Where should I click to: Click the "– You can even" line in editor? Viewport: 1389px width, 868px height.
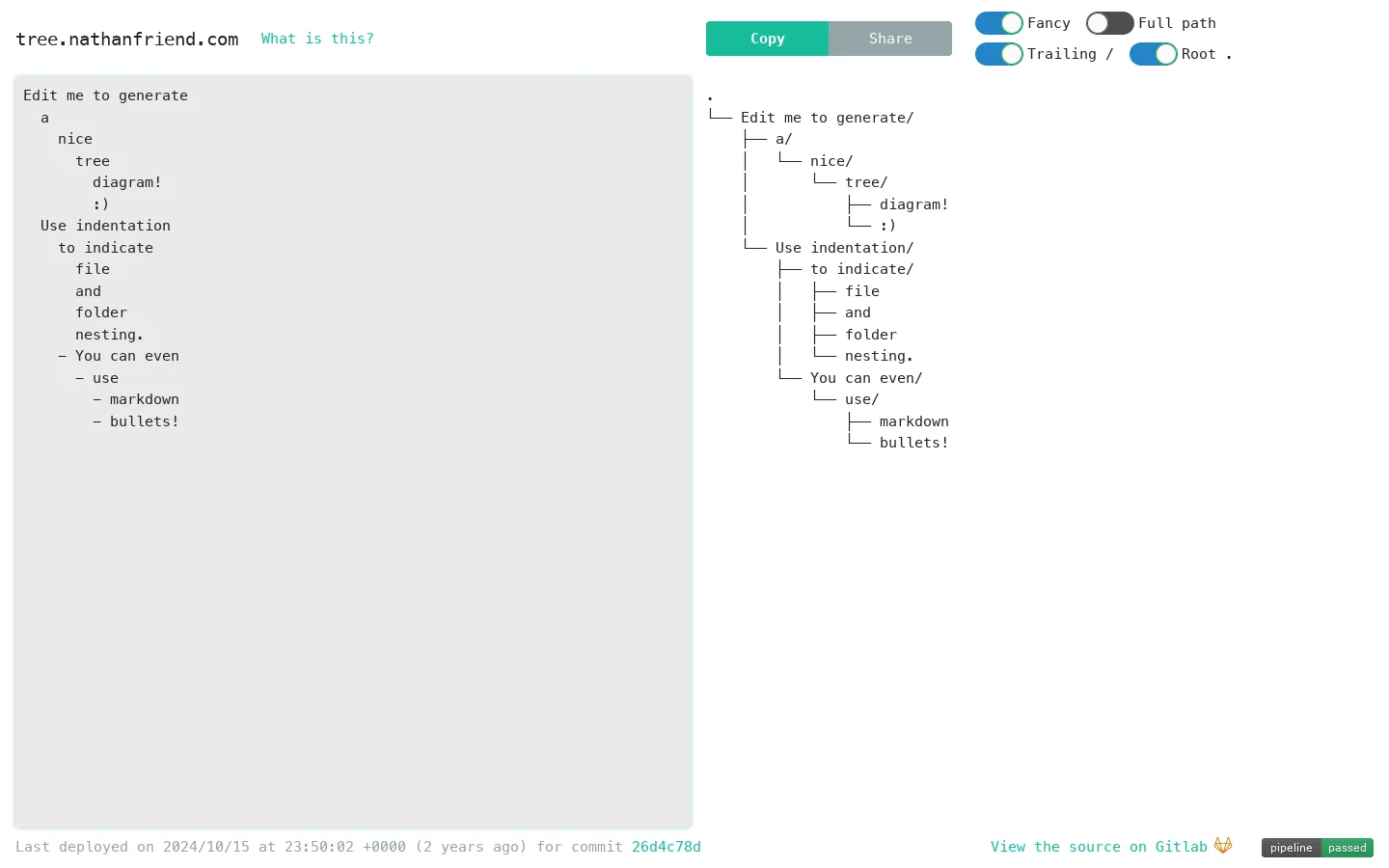(x=119, y=356)
